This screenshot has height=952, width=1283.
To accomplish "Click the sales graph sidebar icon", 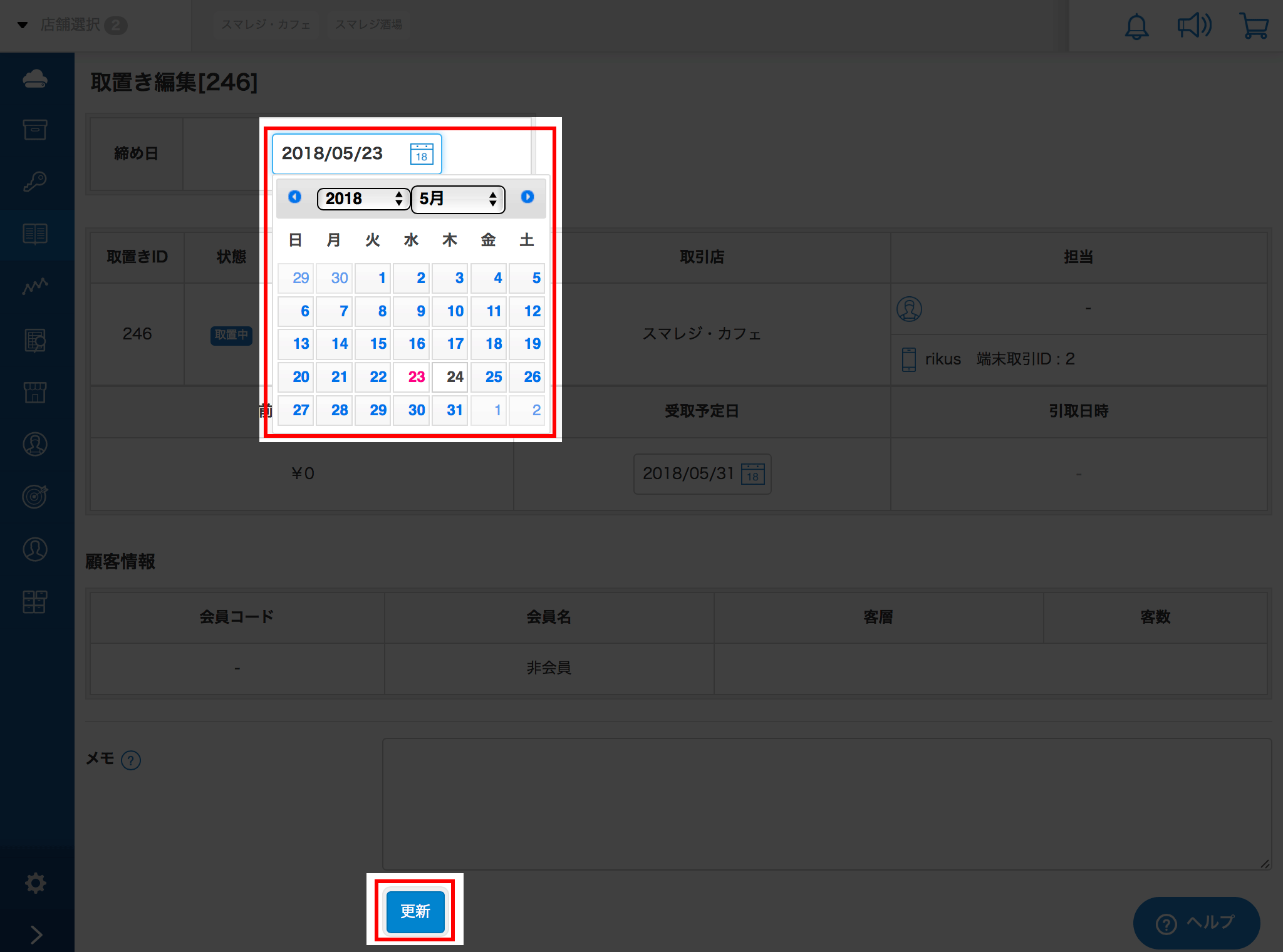I will [x=35, y=286].
